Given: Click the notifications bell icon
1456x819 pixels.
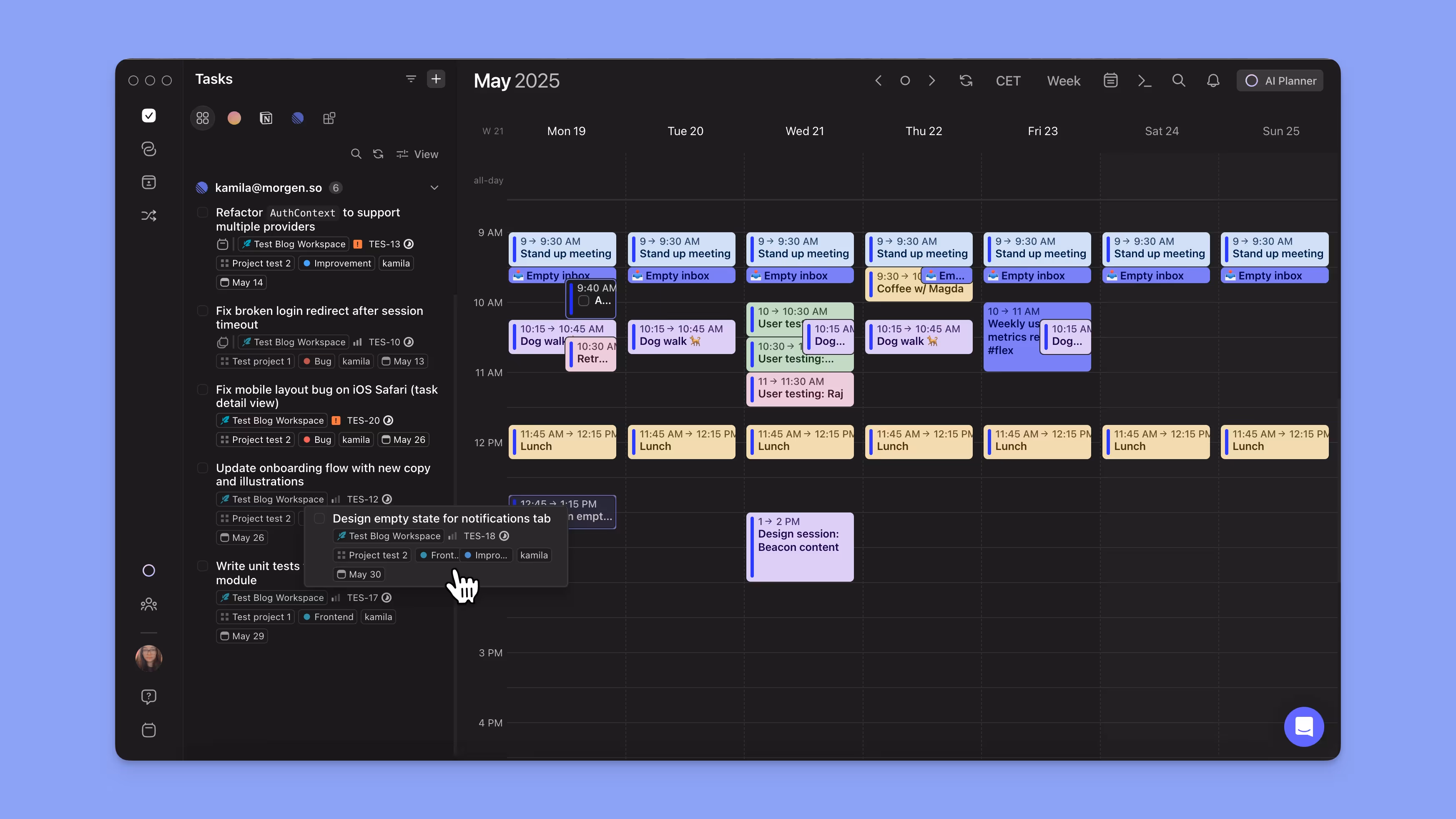Looking at the screenshot, I should (1213, 81).
